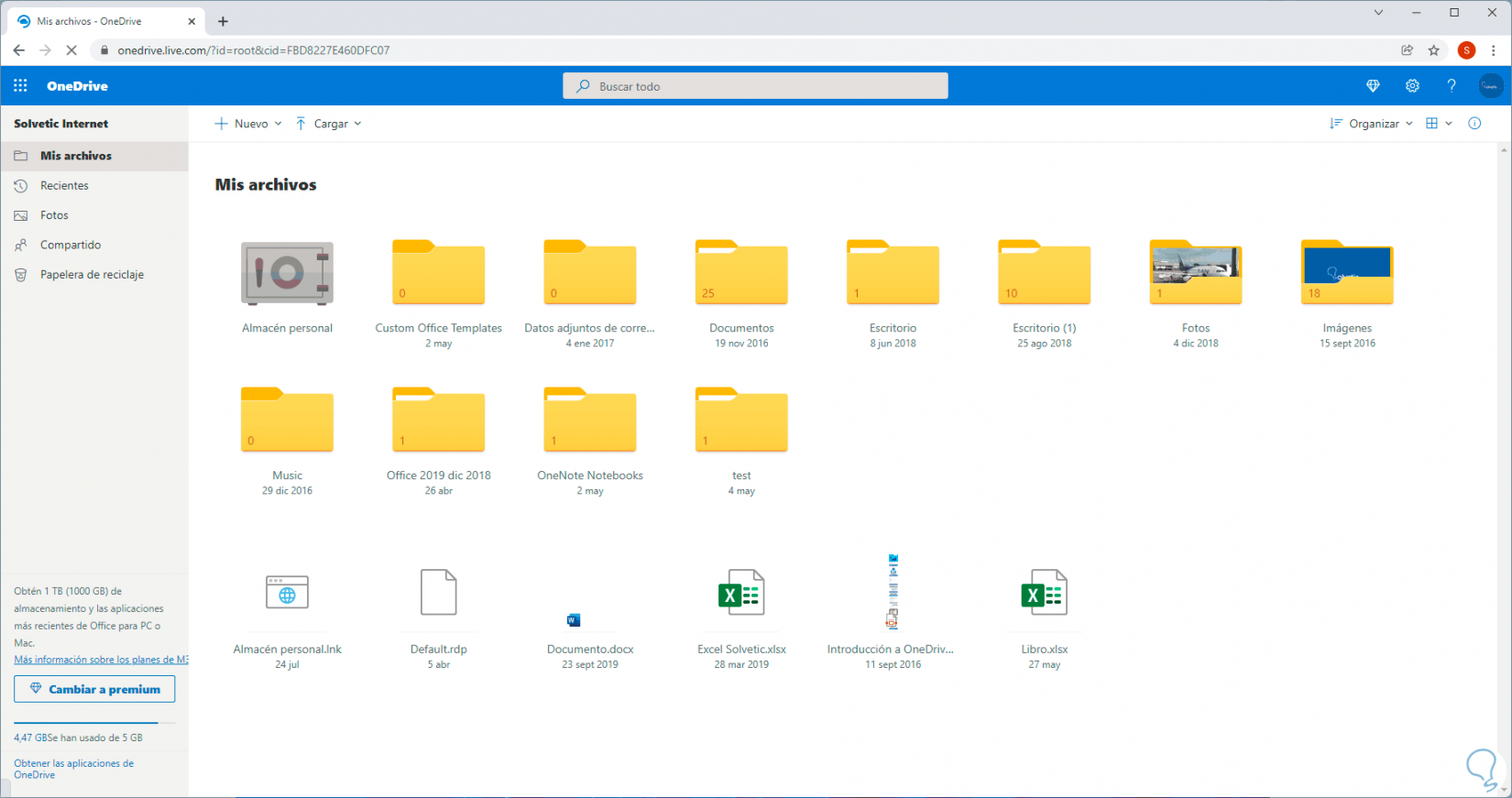The width and height of the screenshot is (1512, 798).
Task: Click the storage usage bar above 4,47 GB
Action: pyautogui.click(x=94, y=723)
